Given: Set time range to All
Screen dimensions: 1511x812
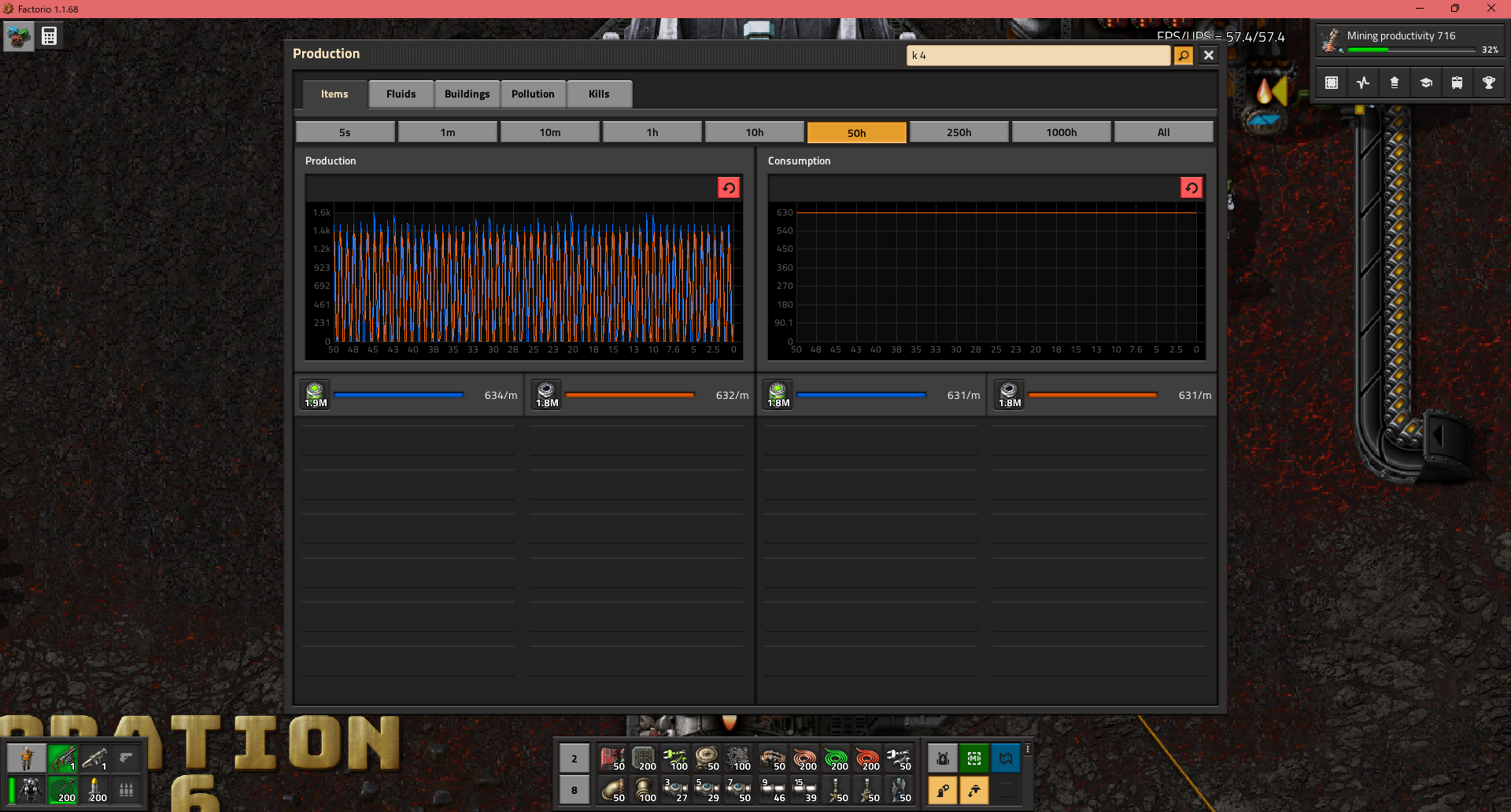Looking at the screenshot, I should pos(1164,132).
